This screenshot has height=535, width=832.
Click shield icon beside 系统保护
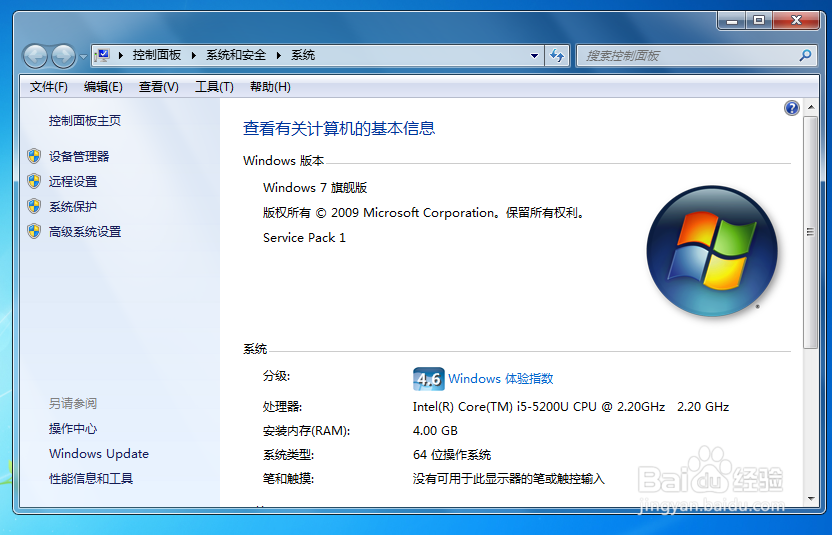point(34,206)
